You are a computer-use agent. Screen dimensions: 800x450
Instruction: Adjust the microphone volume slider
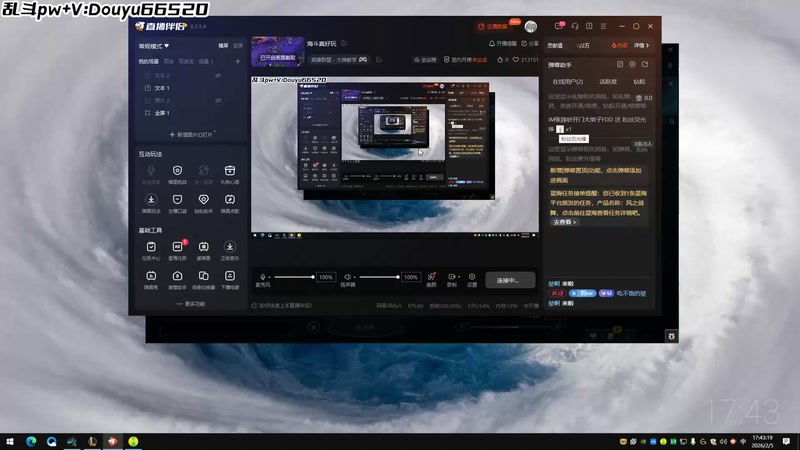click(x=294, y=277)
